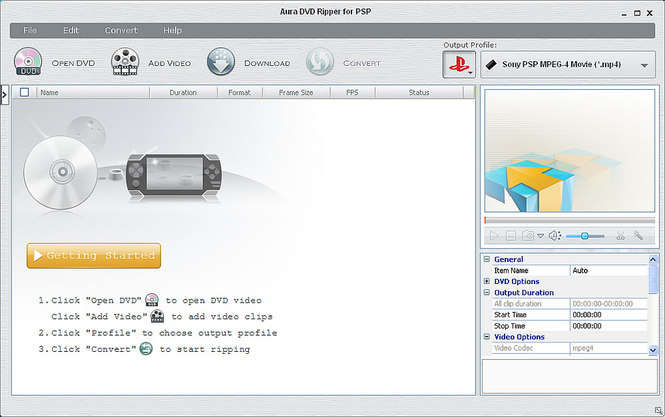Open the effects wrench tool

(638, 235)
